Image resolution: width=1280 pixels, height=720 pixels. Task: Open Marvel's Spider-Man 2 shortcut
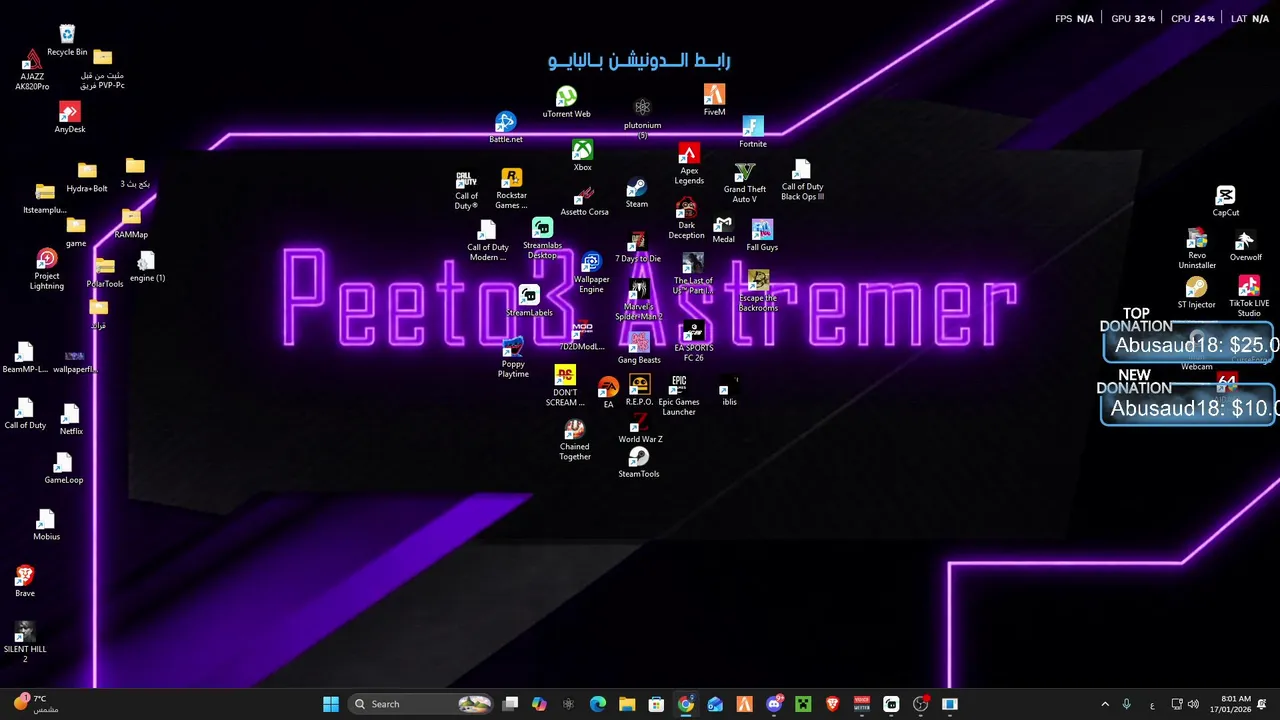coord(638,301)
